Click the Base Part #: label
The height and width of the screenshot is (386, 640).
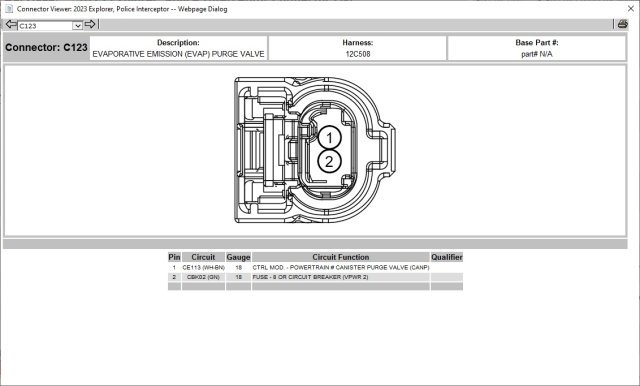point(537,42)
